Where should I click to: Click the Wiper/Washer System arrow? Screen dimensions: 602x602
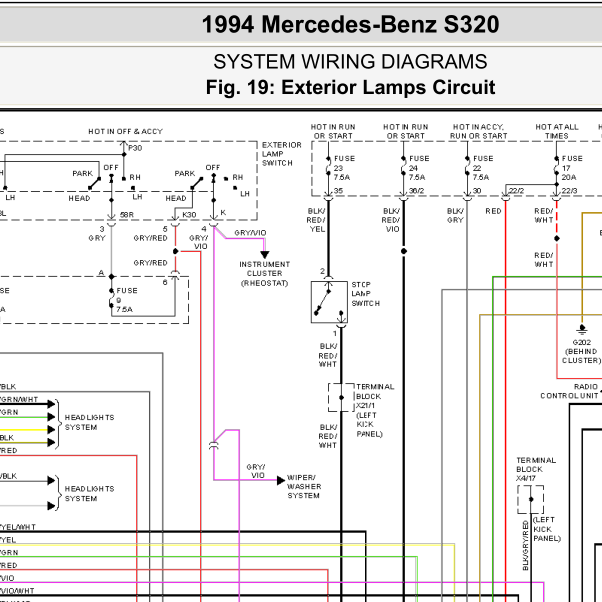click(281, 480)
